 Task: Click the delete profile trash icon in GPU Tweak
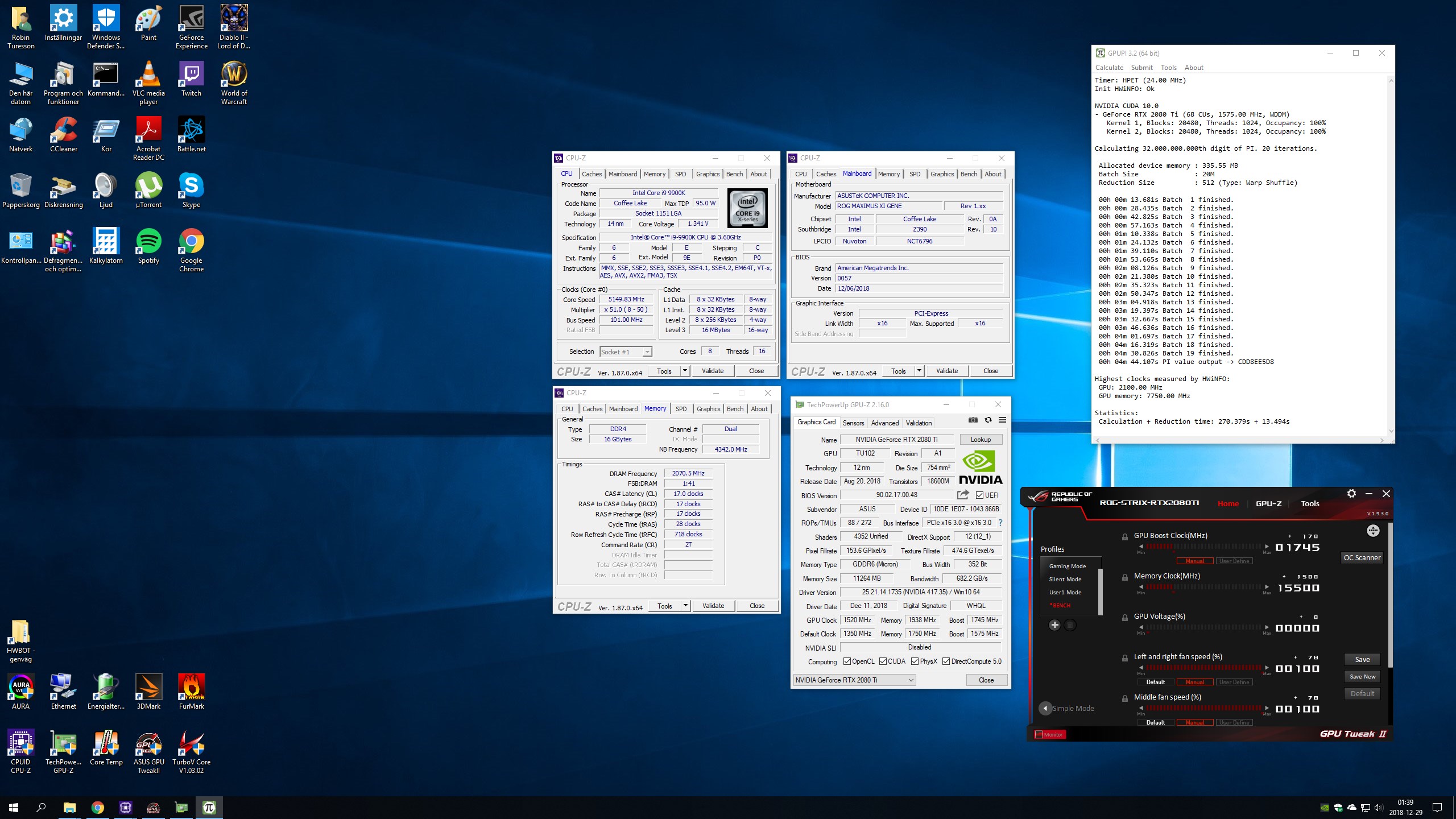pyautogui.click(x=1070, y=625)
